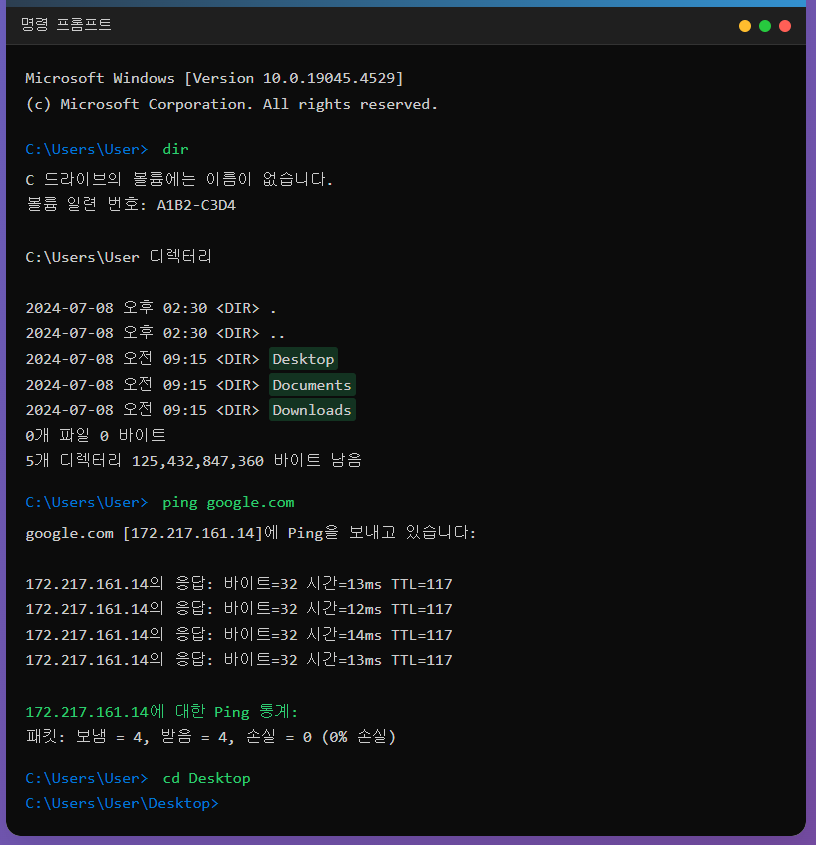Click the green 'Ping 통계' heading
The height and width of the screenshot is (845, 816).
(x=162, y=712)
